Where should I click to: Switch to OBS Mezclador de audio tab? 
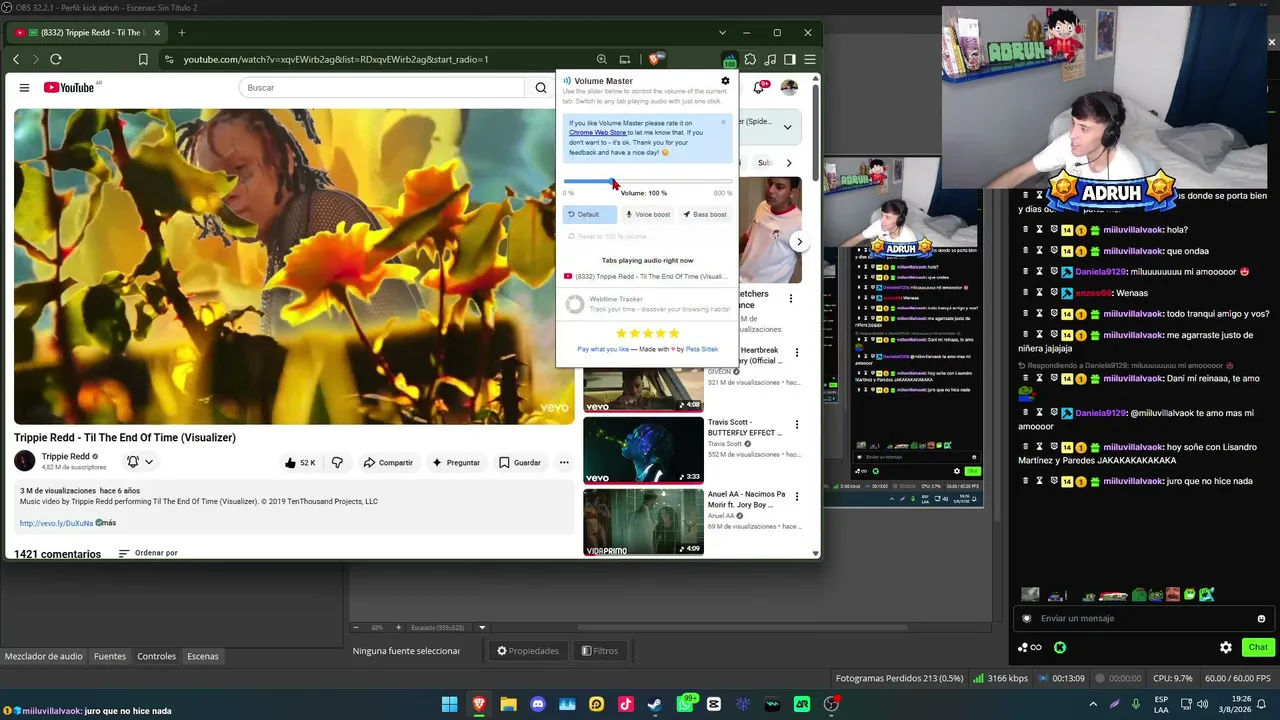coord(44,656)
